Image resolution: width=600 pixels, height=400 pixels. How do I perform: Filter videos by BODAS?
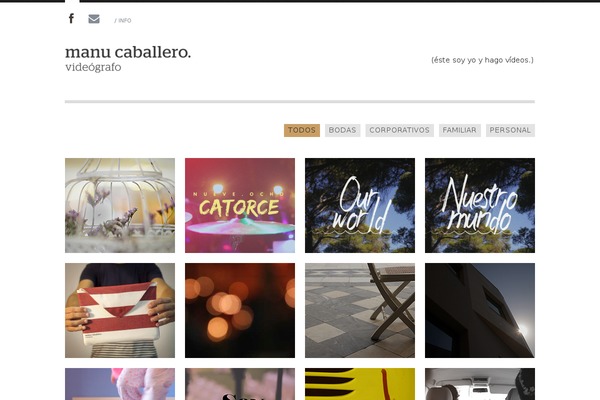[x=342, y=130]
